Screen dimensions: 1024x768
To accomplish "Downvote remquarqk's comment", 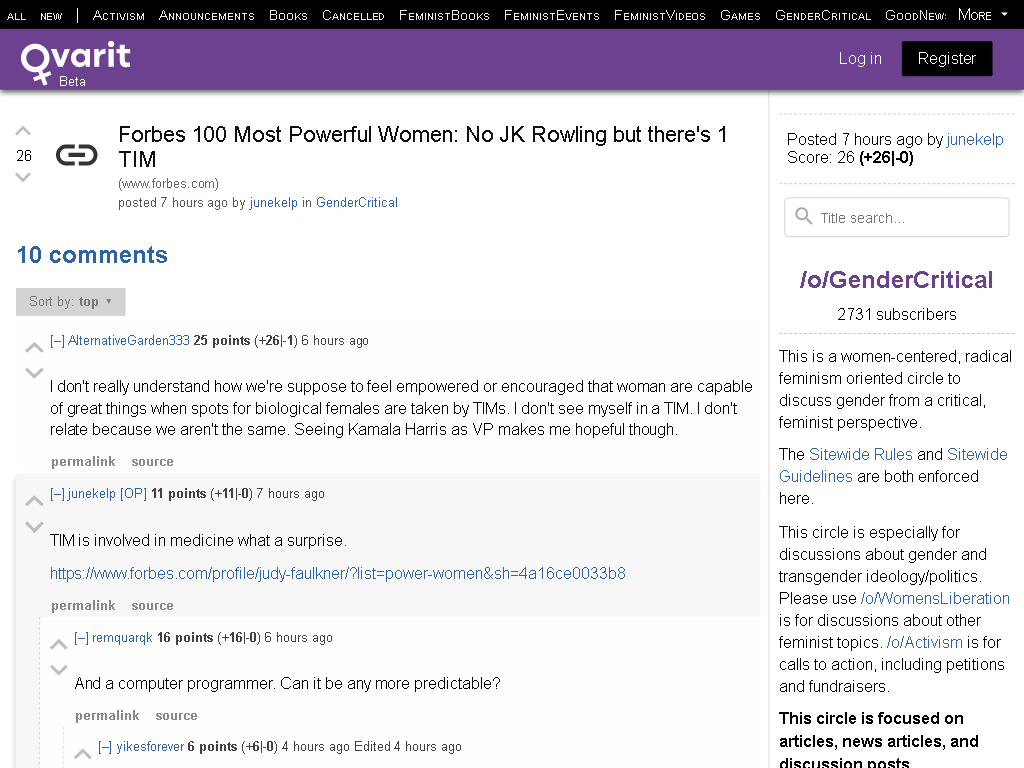I will pyautogui.click(x=59, y=669).
